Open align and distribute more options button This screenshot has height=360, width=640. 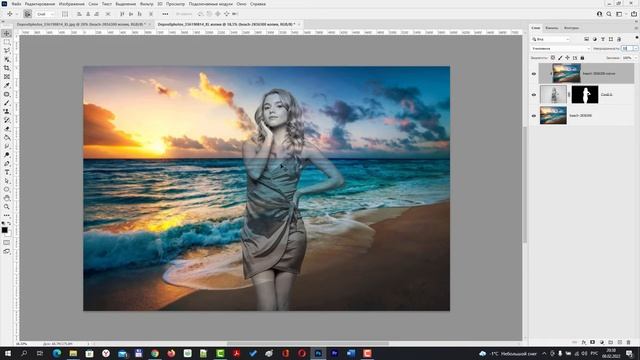[x=165, y=14]
